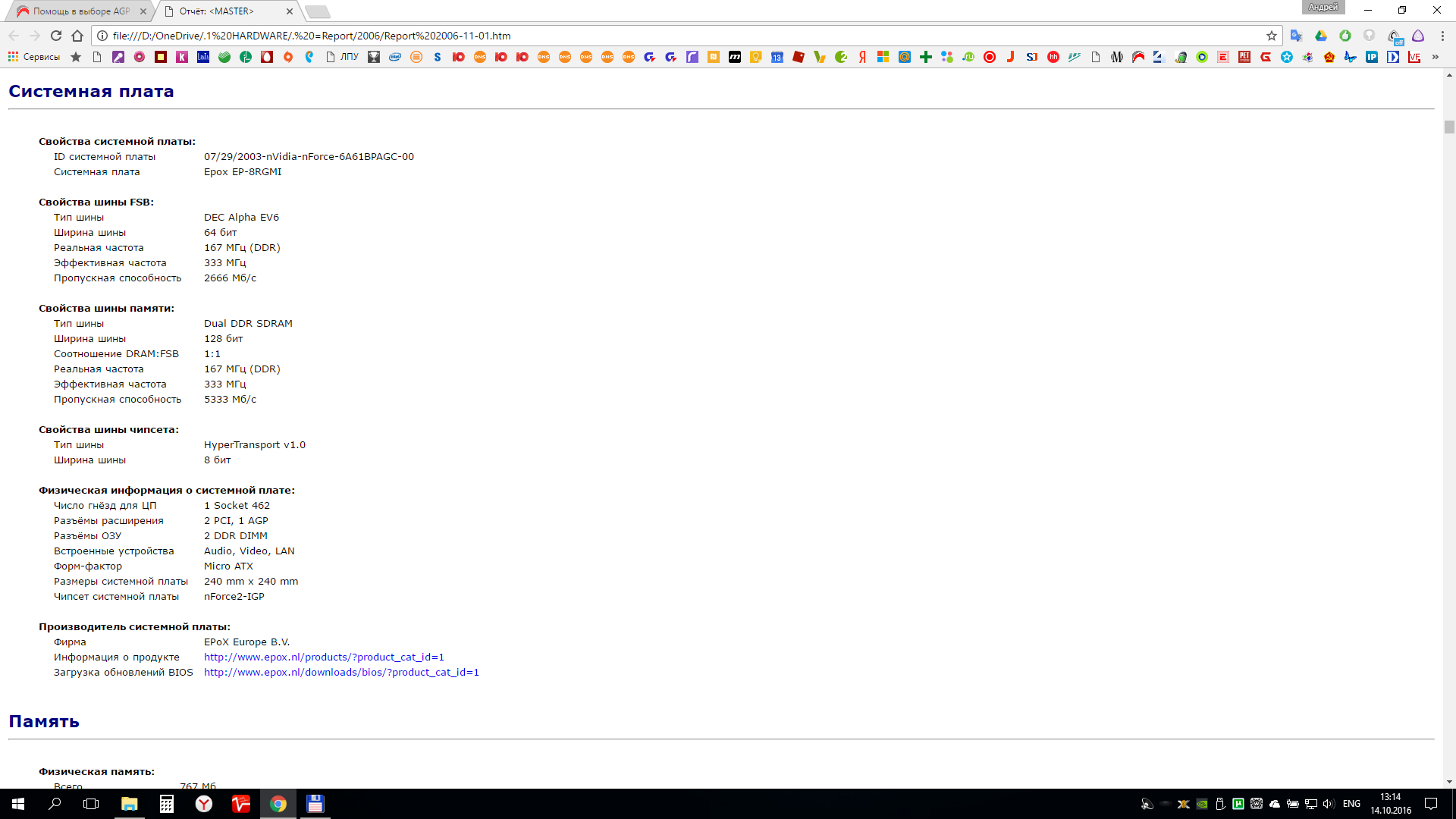The width and height of the screenshot is (1456, 819).
Task: Bookmark this page with the star icon
Action: point(1272,36)
